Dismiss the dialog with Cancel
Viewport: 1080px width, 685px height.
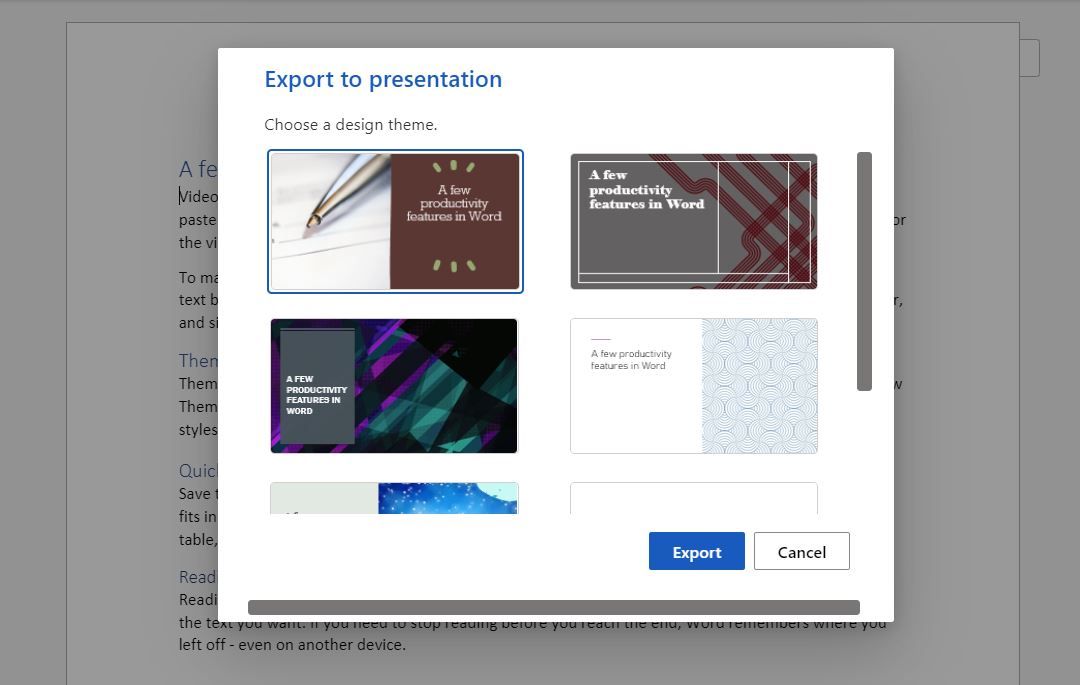tap(801, 551)
